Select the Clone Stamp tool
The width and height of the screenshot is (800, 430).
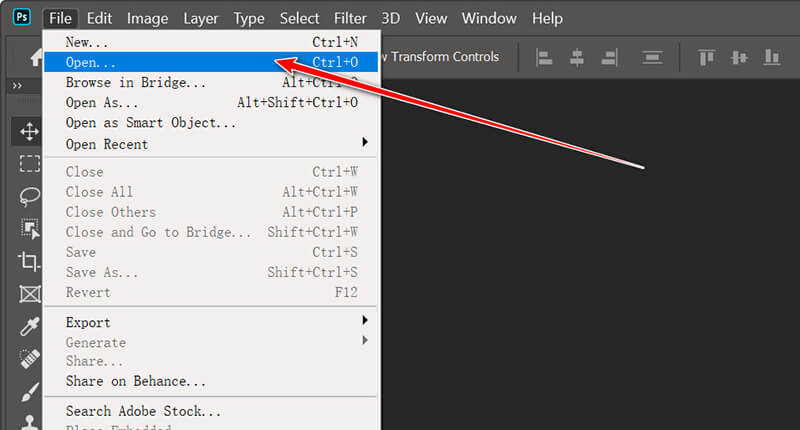point(30,422)
